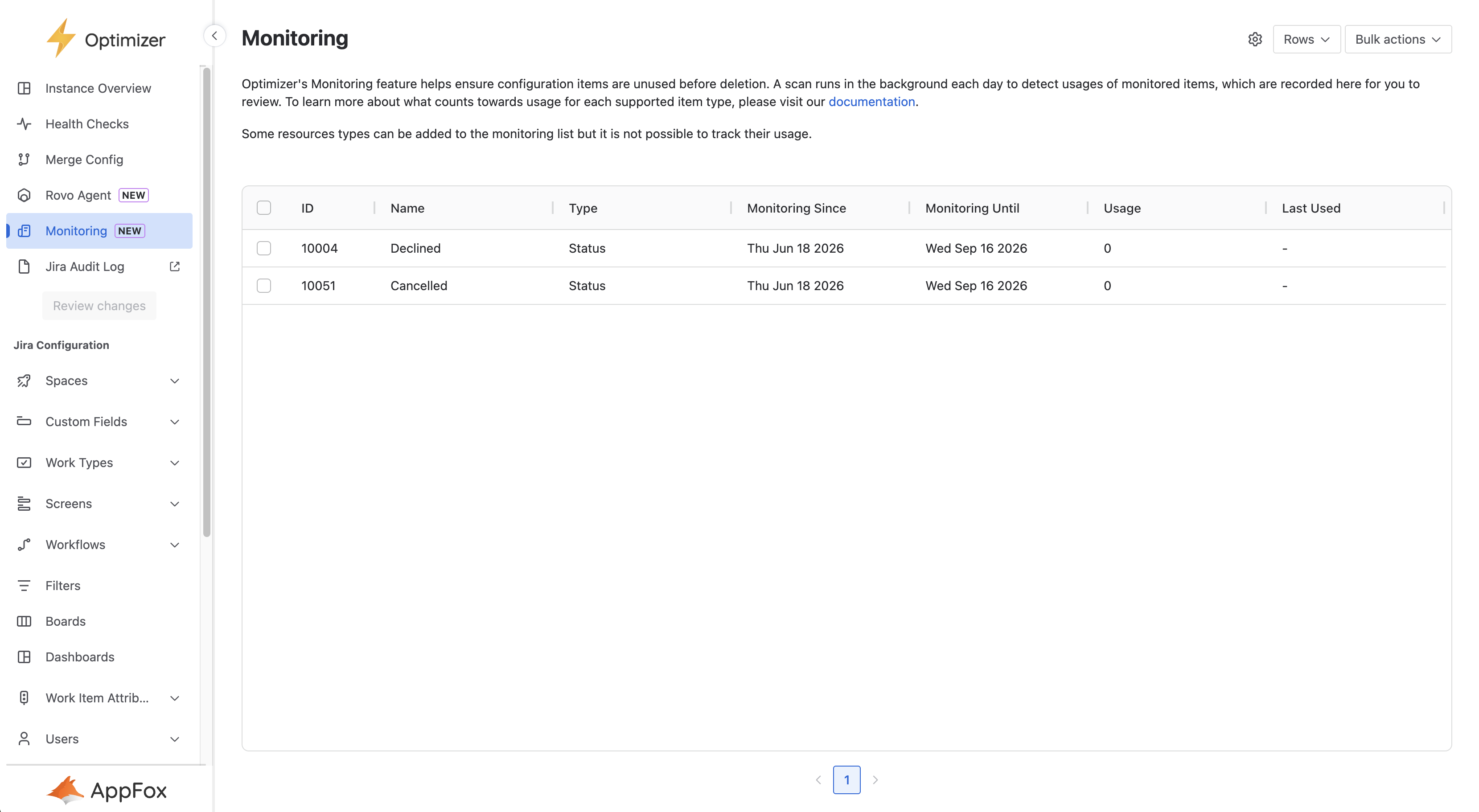Click the Monitoring Until column header

(x=972, y=208)
